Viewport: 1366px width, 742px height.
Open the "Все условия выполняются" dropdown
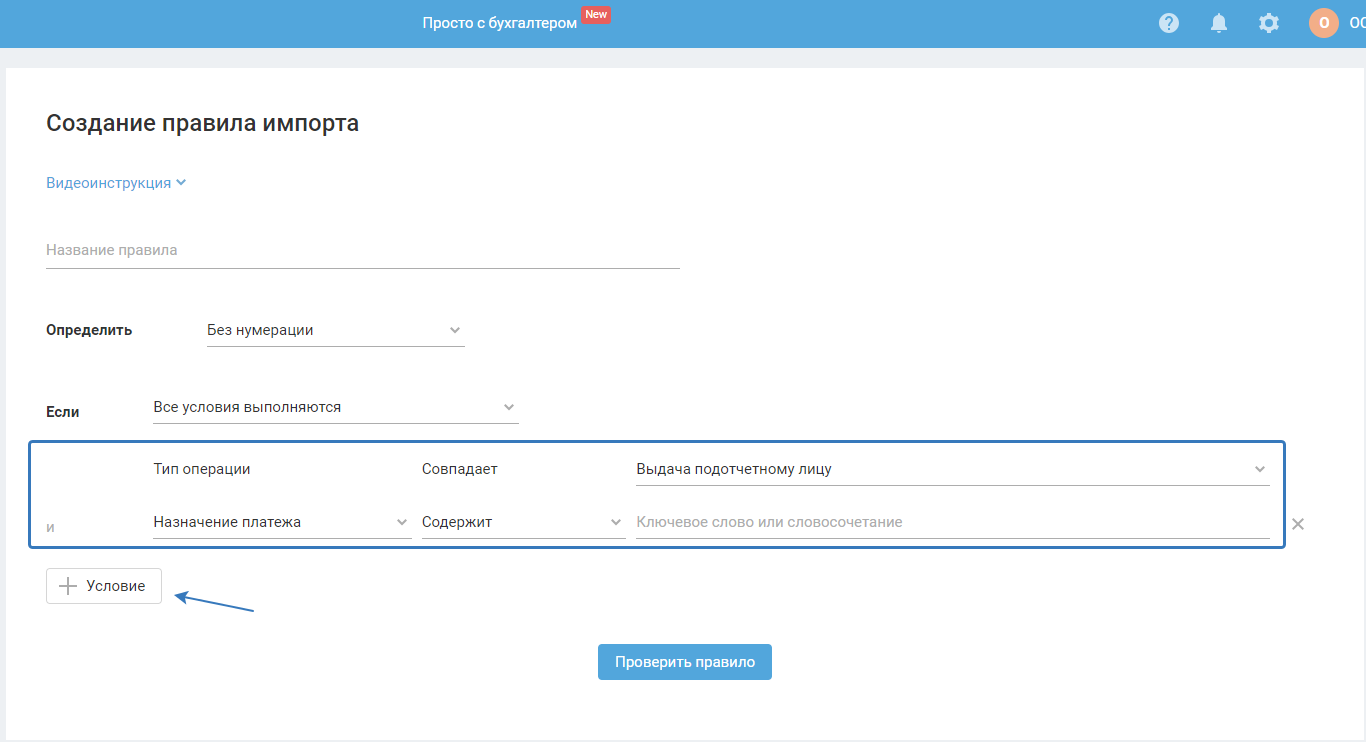[336, 408]
